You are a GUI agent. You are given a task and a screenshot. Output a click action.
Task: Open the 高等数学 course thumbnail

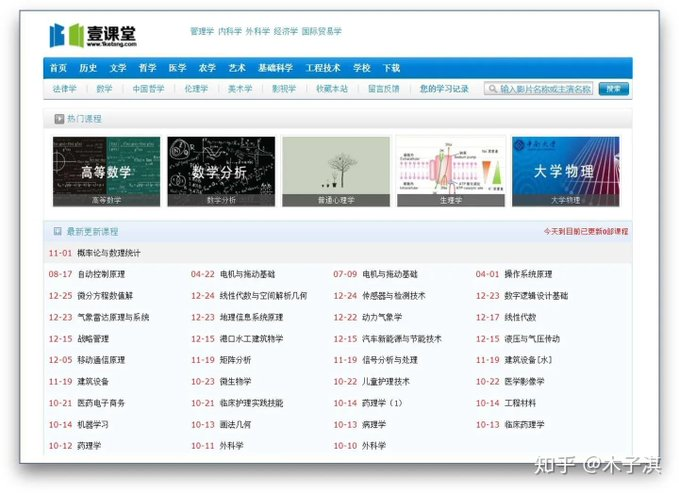107,172
